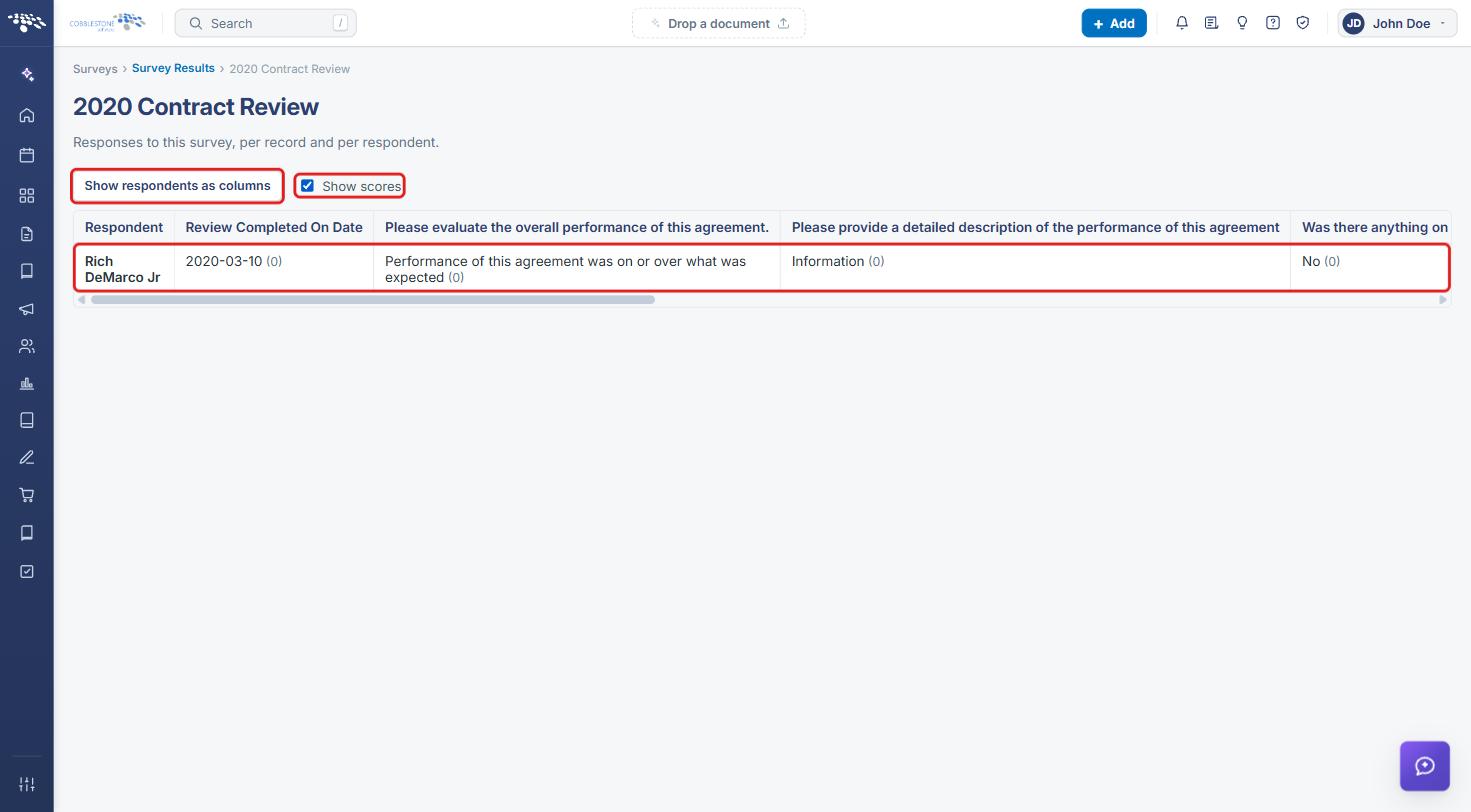Open the megaphone icon in sidebar

click(x=27, y=309)
